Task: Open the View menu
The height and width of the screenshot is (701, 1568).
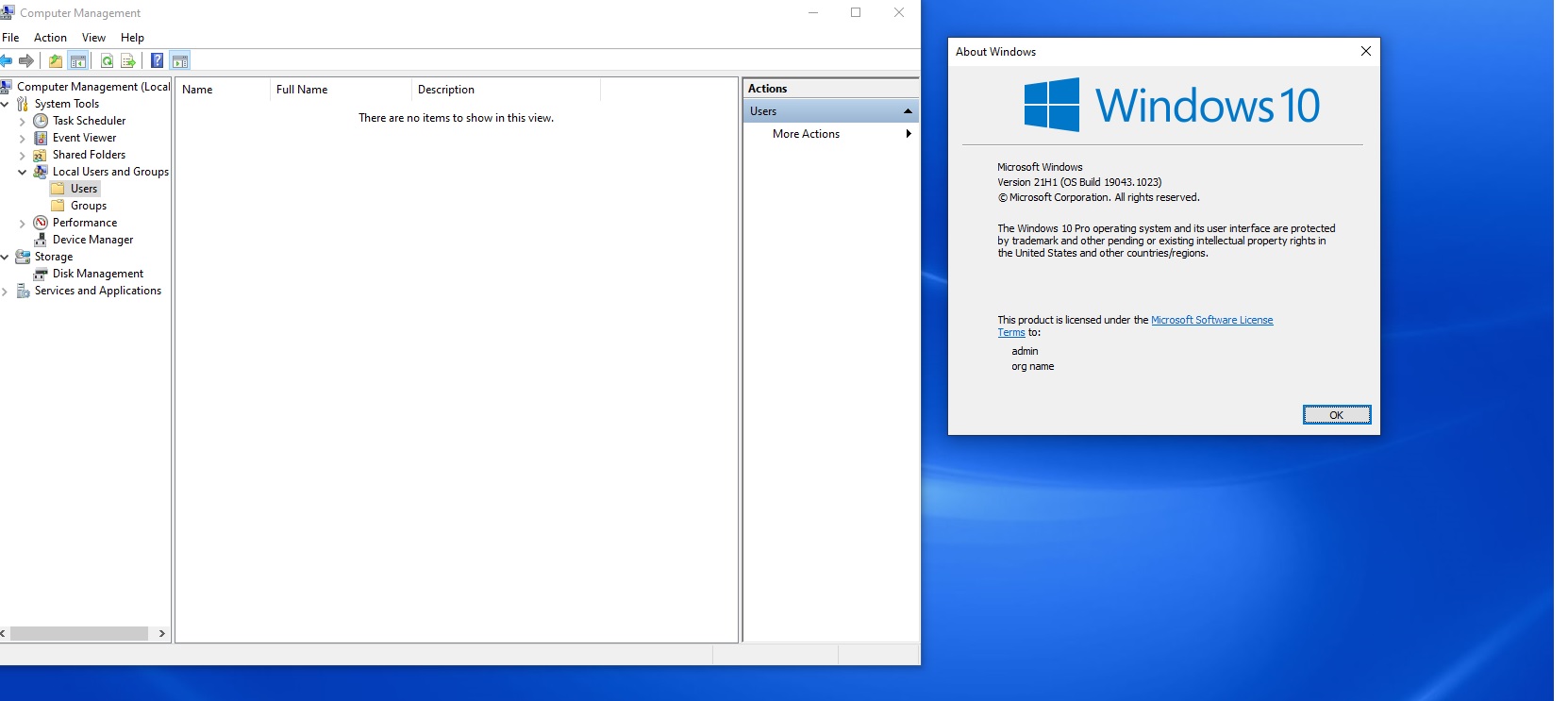Action: point(93,38)
